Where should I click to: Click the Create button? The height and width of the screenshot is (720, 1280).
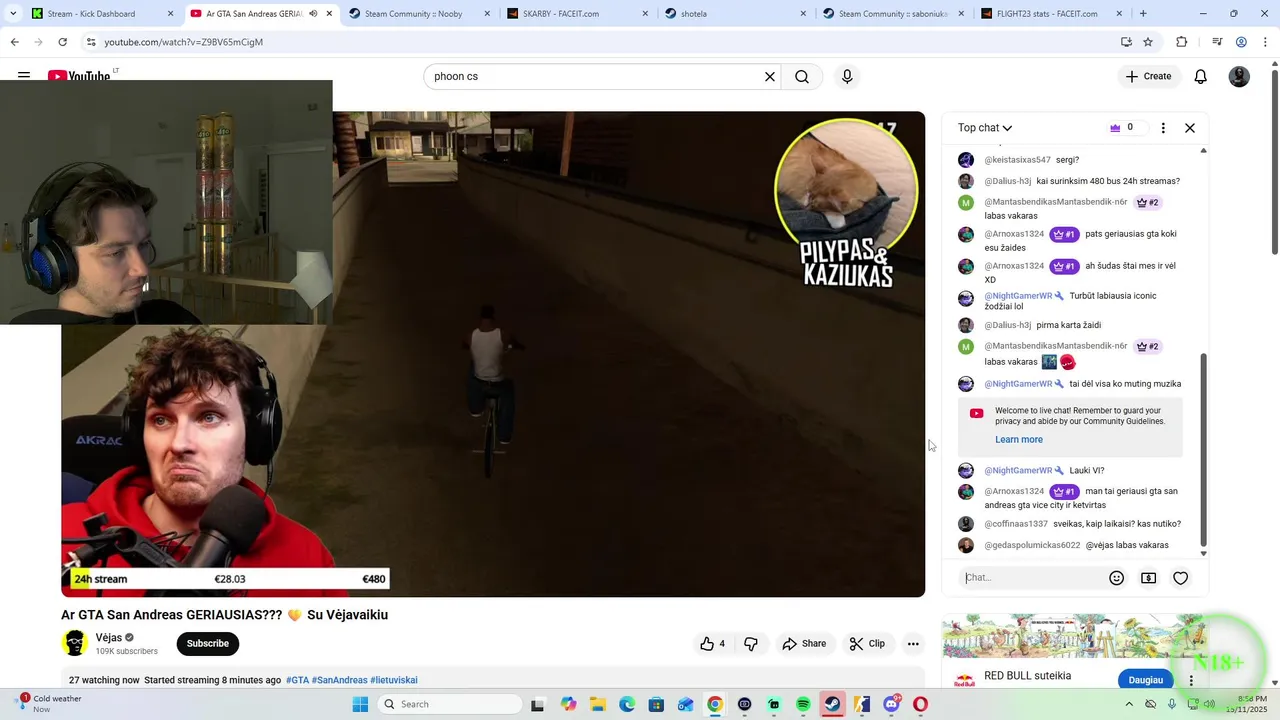click(x=1148, y=77)
